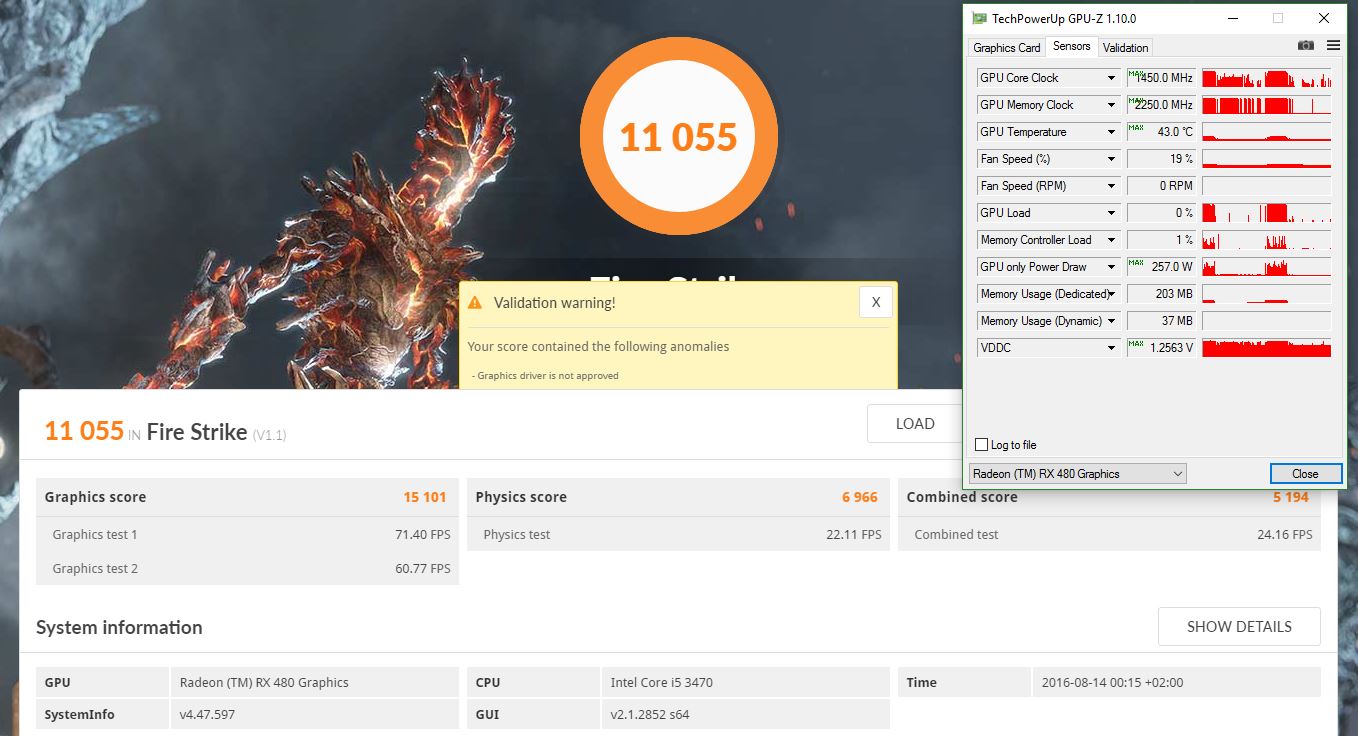Click the 43.0 °C temperature value

(1161, 132)
